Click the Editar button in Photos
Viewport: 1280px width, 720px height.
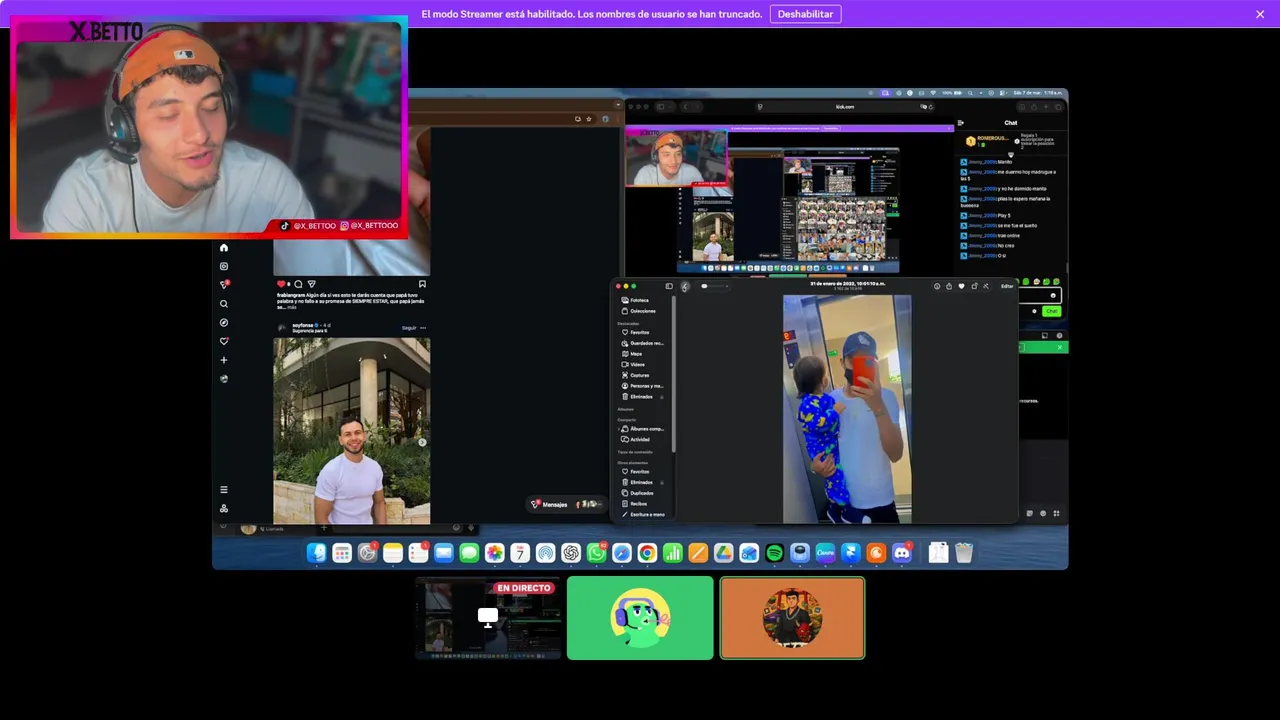pyautogui.click(x=1007, y=286)
